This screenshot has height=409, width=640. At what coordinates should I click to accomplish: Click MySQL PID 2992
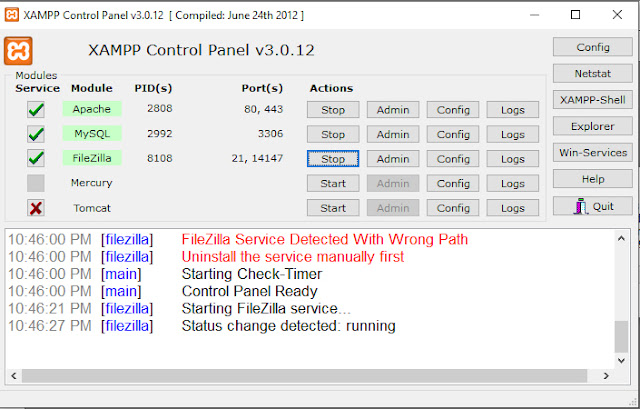click(x=160, y=133)
